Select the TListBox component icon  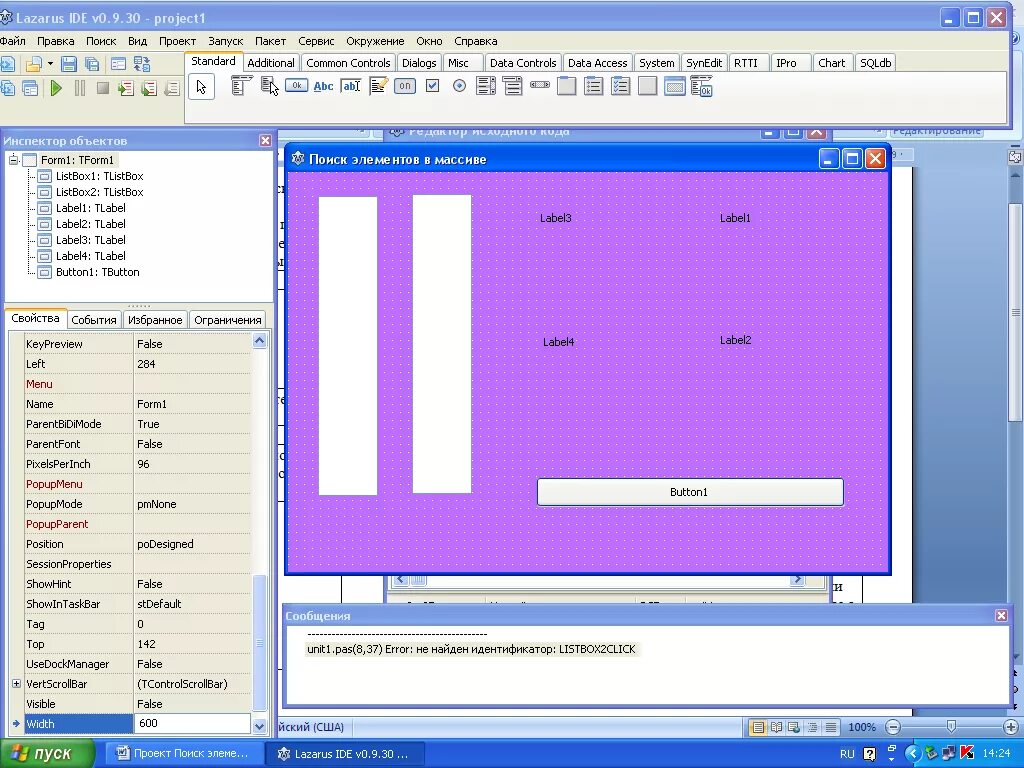click(x=486, y=86)
